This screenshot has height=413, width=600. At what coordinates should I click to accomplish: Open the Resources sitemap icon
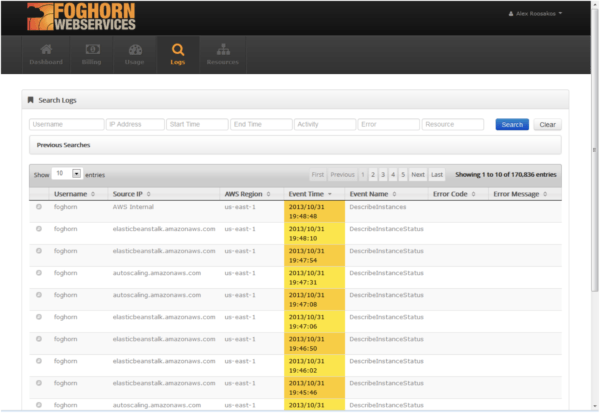(223, 49)
